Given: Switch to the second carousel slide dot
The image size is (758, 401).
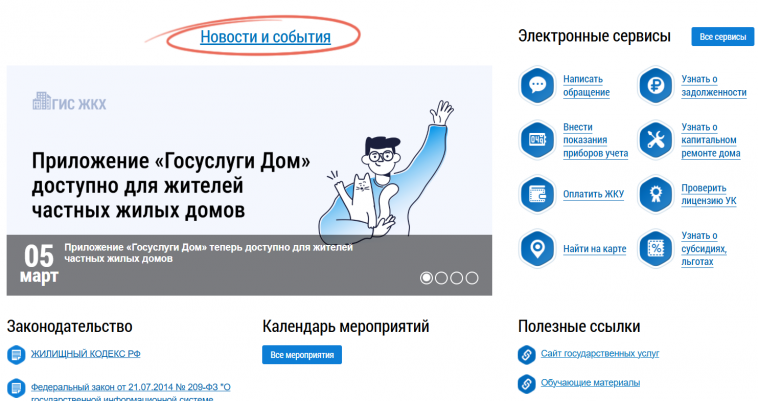Looking at the screenshot, I should click(x=441, y=278).
